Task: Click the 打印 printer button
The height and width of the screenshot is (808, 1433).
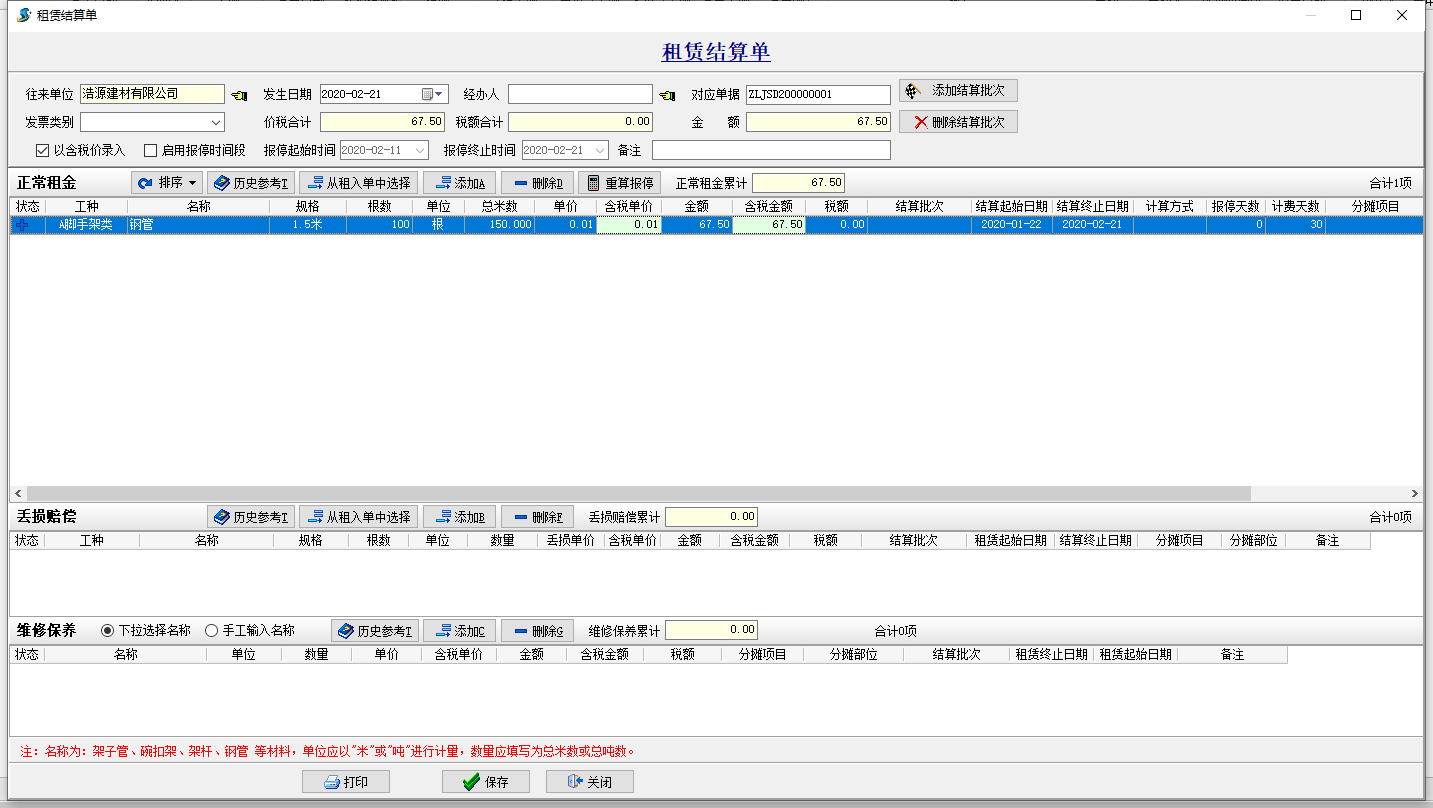Action: pos(346,782)
